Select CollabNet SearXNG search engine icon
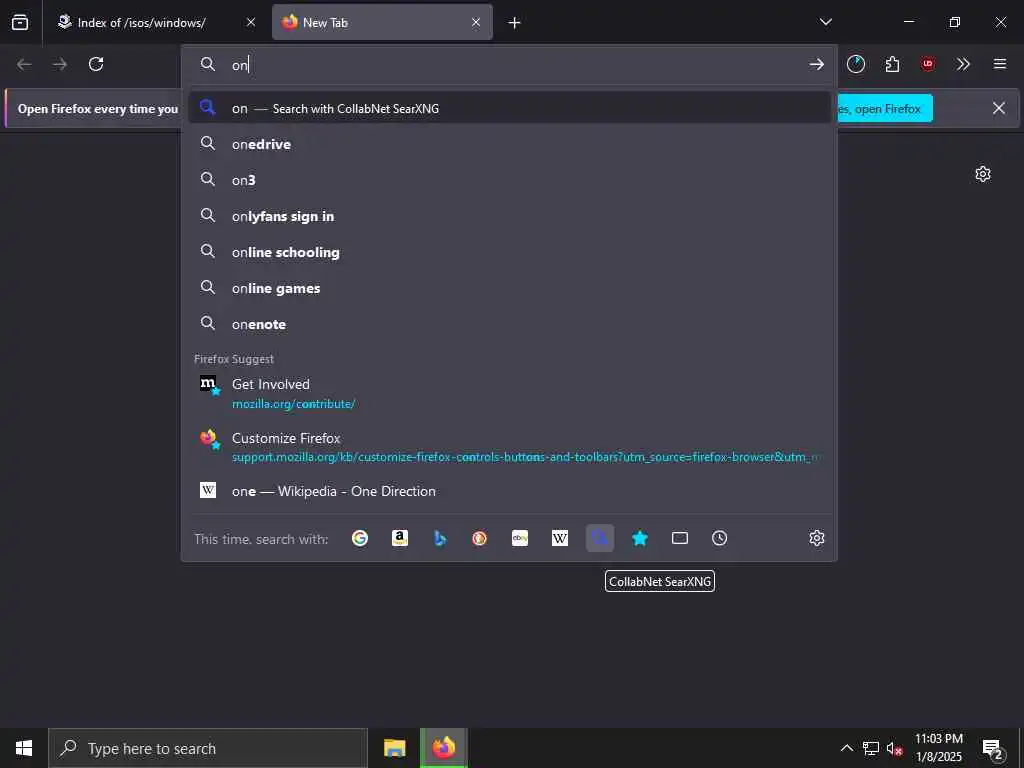 tap(600, 538)
